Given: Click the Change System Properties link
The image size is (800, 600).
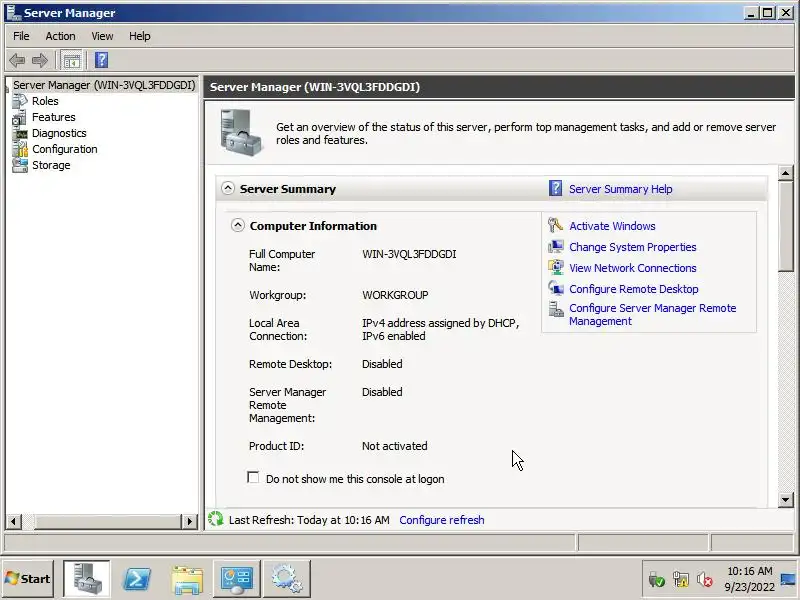Looking at the screenshot, I should [x=633, y=247].
